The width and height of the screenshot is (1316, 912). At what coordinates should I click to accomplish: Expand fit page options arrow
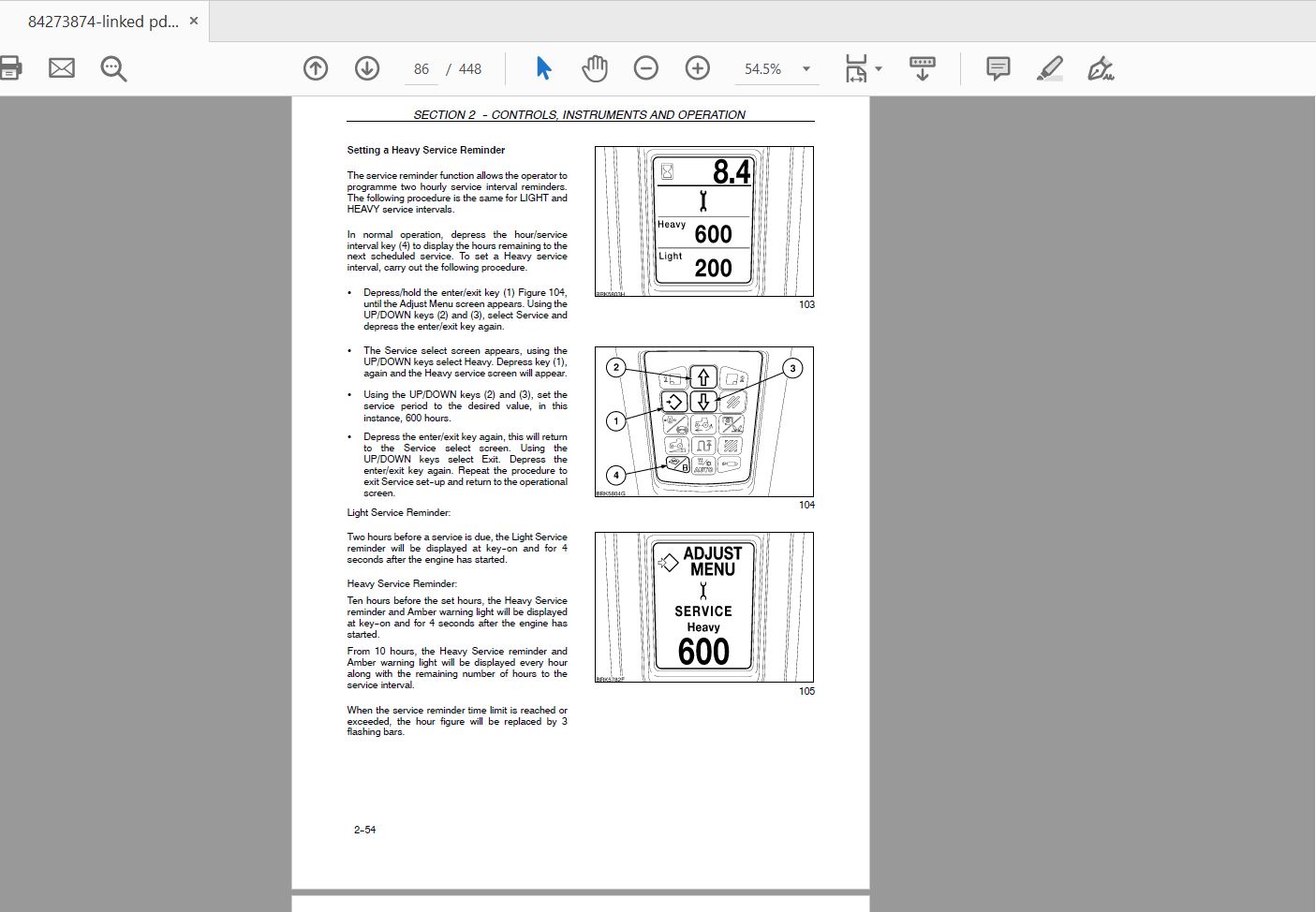pyautogui.click(x=879, y=68)
